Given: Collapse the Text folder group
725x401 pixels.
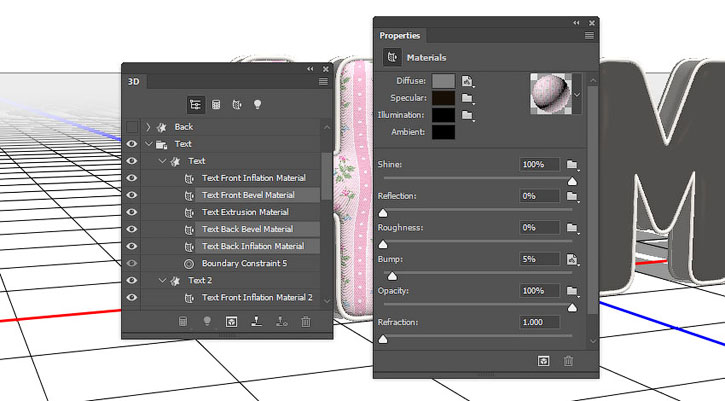Looking at the screenshot, I should [x=148, y=144].
